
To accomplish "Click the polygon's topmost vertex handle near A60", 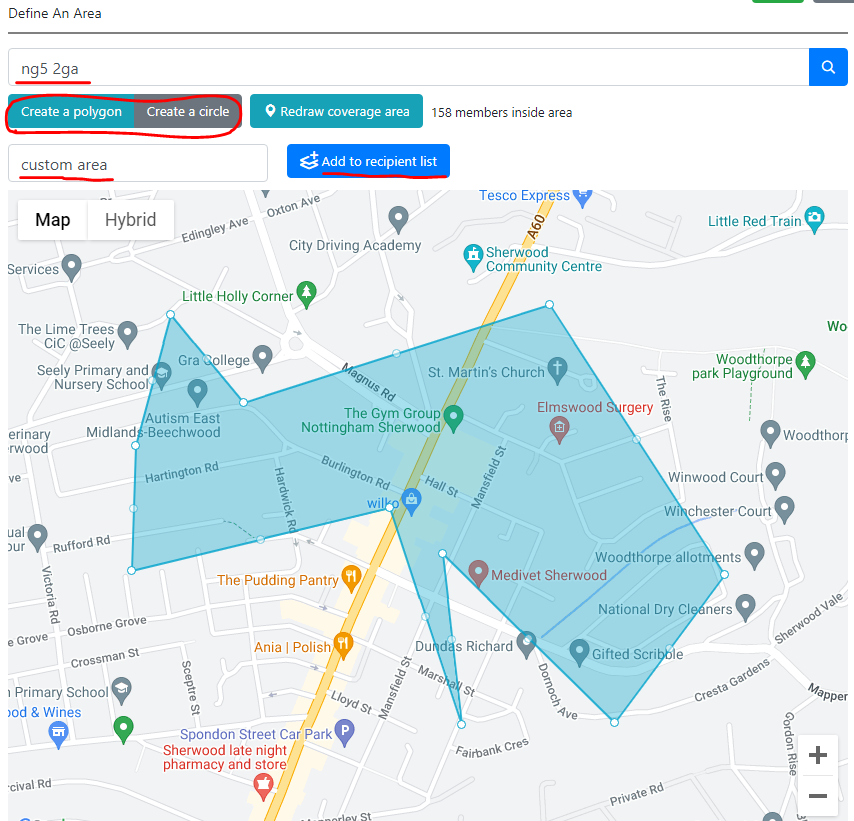I will coord(549,304).
